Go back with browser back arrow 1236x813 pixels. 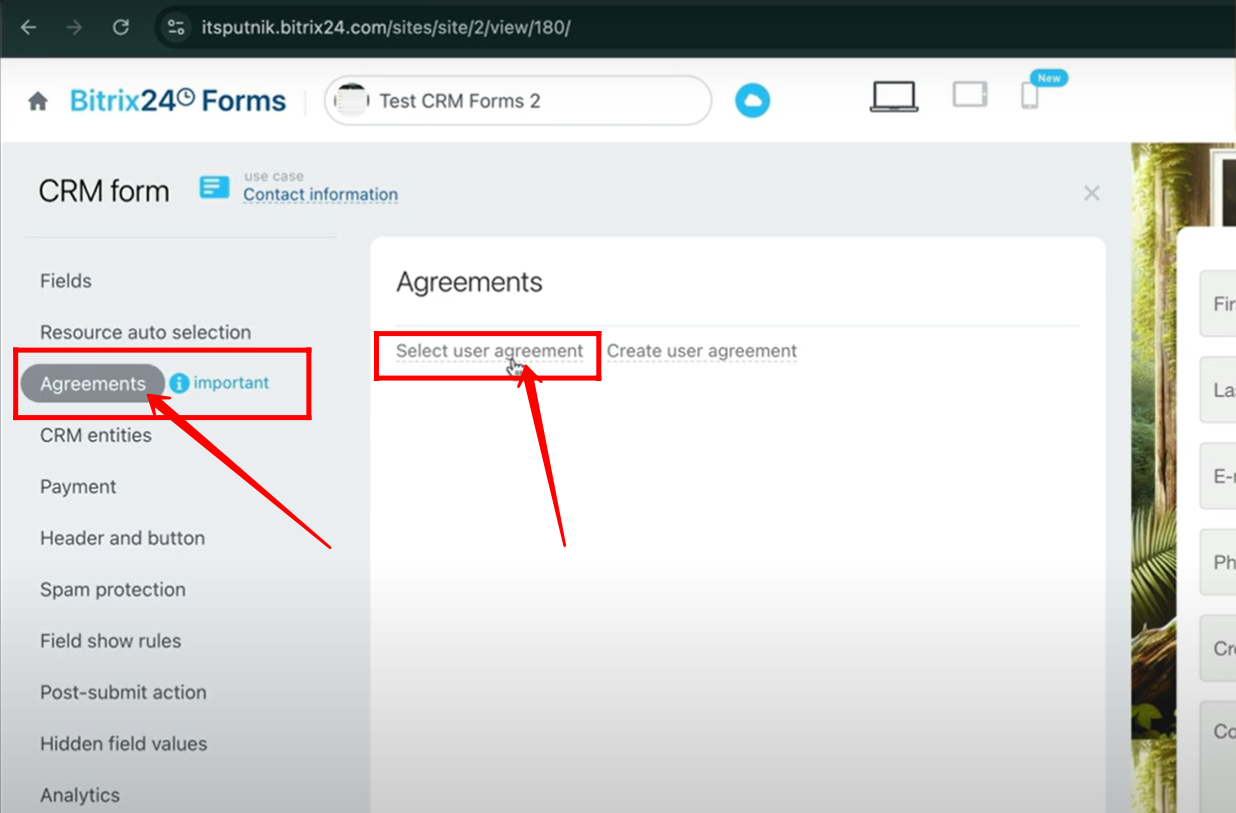(29, 27)
